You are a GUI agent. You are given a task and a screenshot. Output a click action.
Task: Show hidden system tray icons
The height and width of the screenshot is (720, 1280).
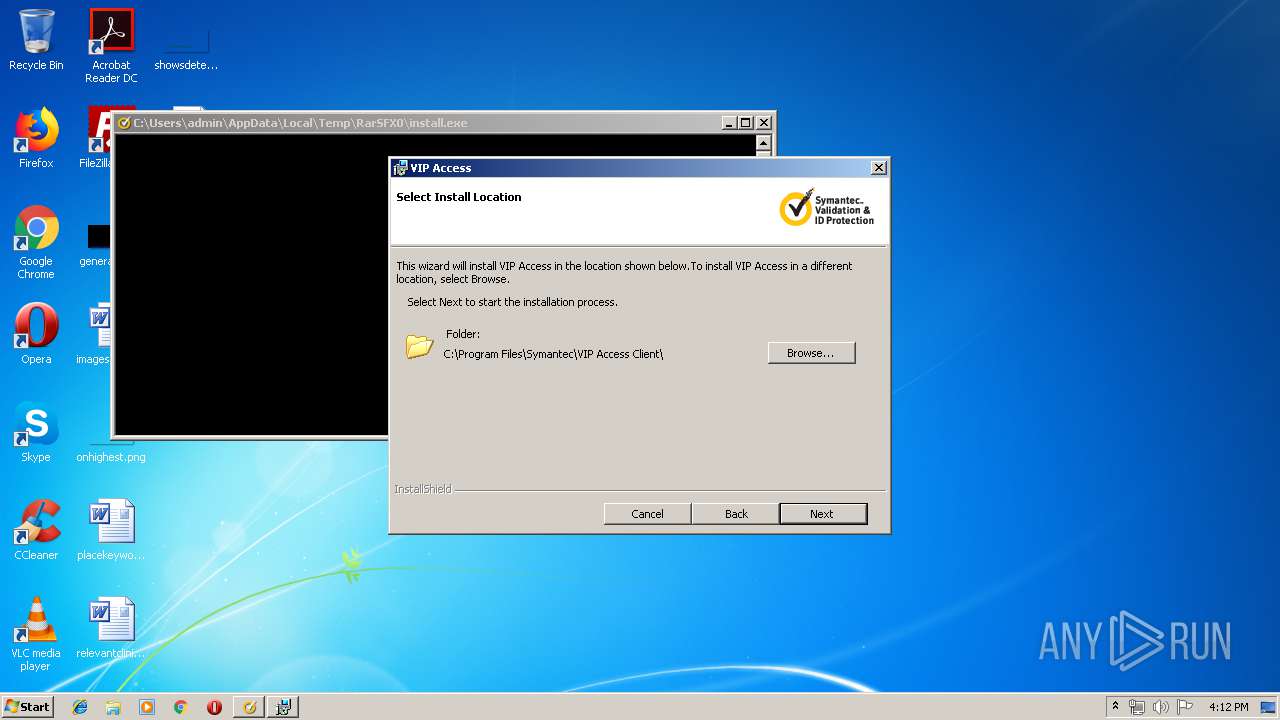pos(1115,707)
